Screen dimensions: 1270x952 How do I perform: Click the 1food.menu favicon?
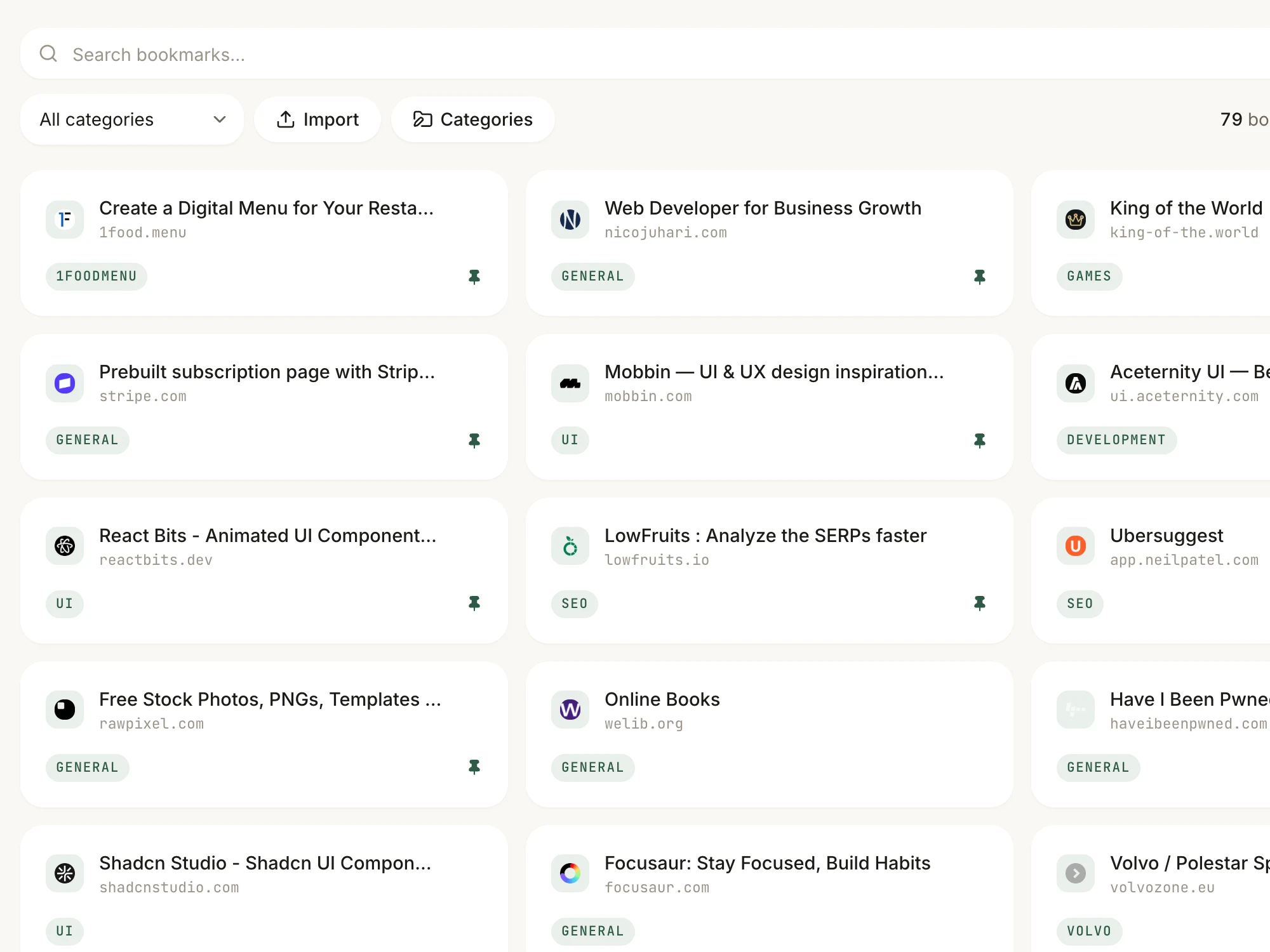click(65, 220)
